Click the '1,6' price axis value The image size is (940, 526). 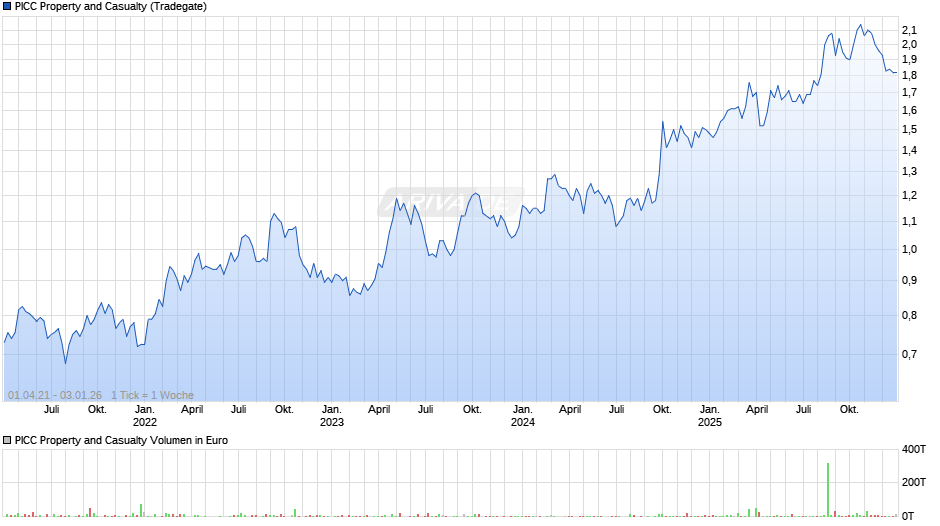pyautogui.click(x=909, y=110)
